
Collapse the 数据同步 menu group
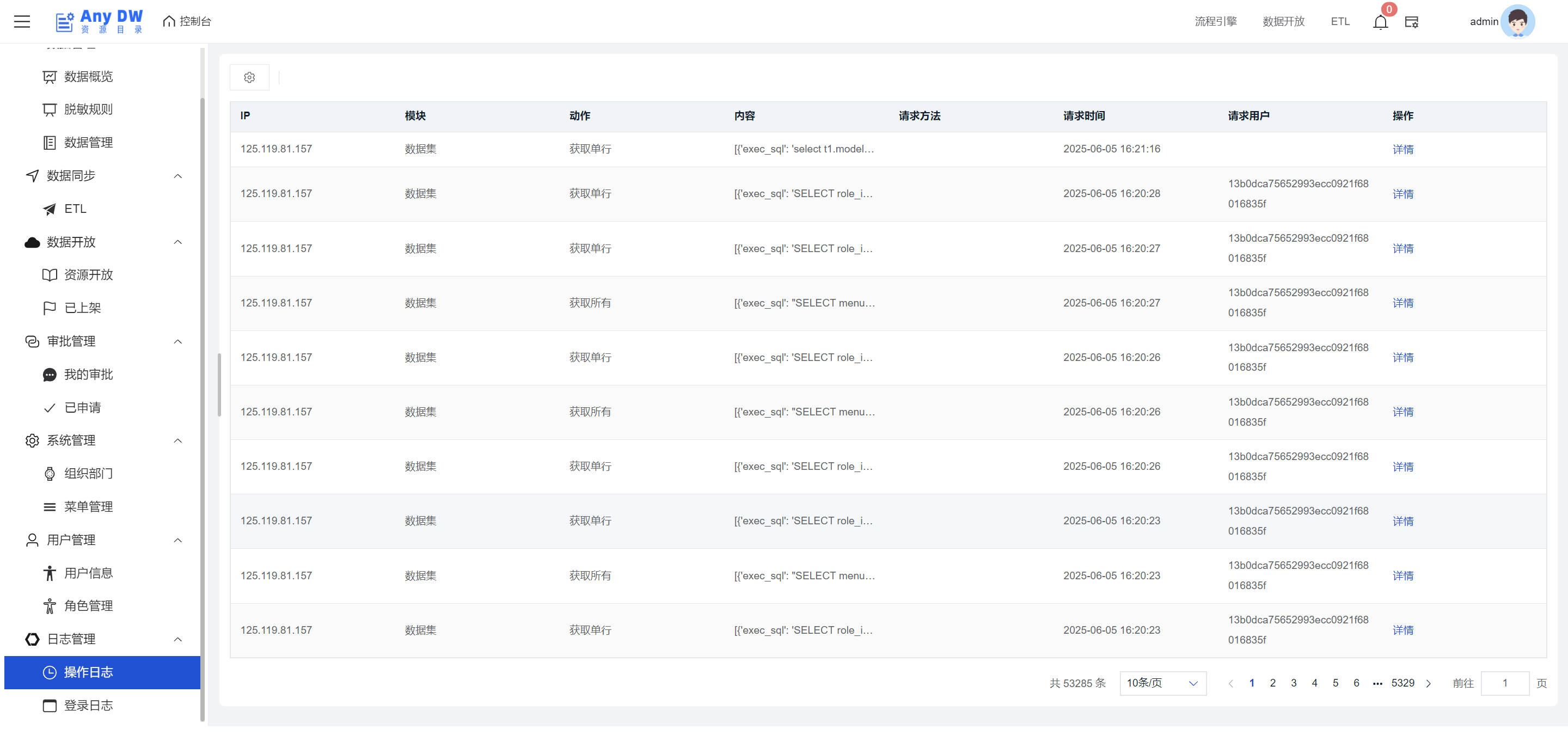[177, 176]
